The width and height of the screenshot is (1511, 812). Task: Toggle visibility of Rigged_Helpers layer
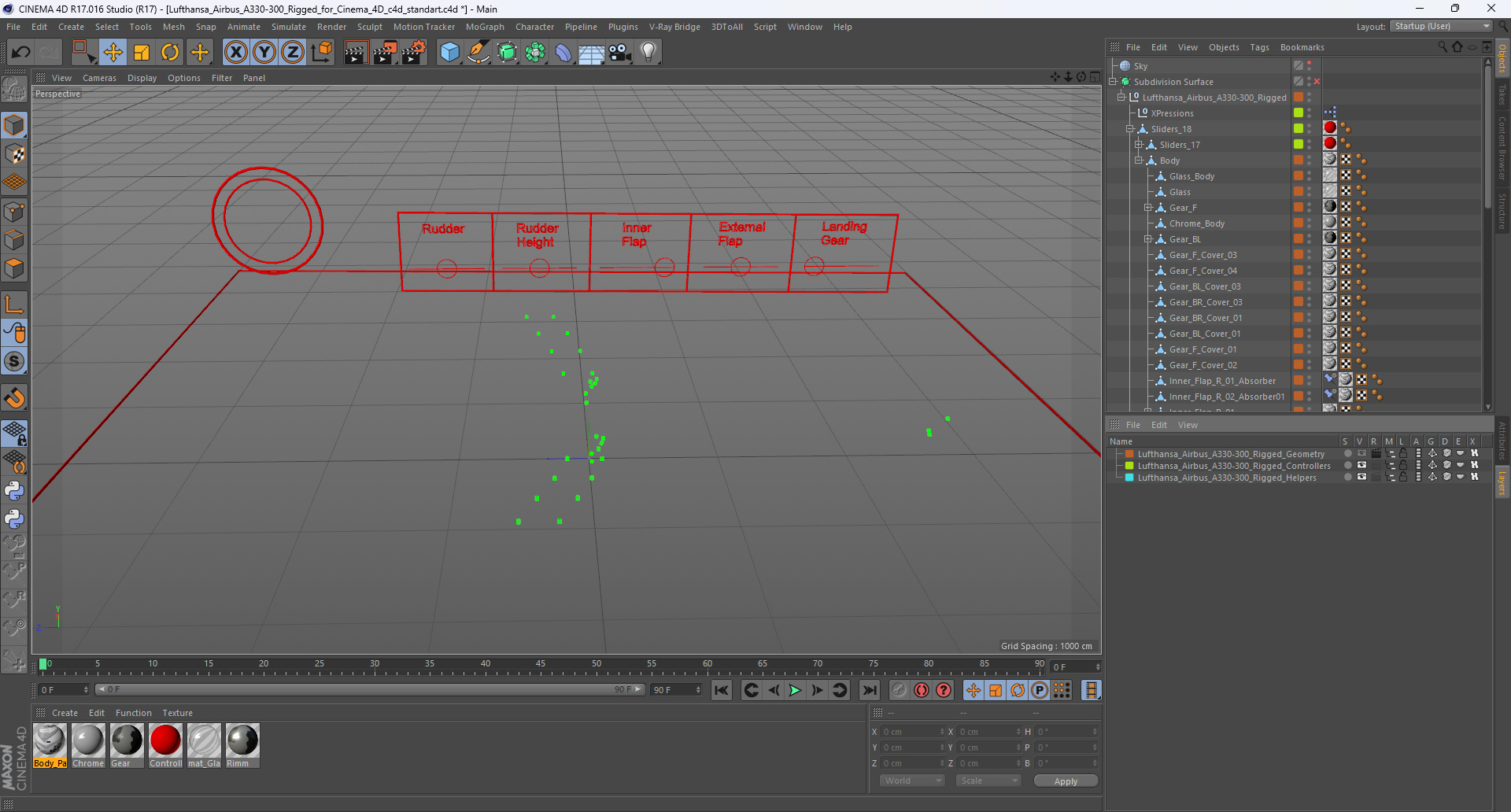coord(1361,478)
